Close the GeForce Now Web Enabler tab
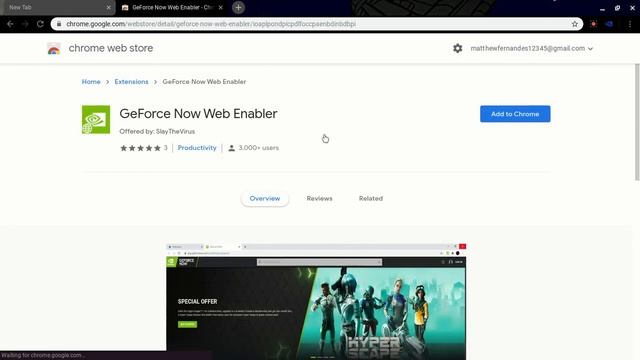This screenshot has width=640, height=360. click(x=220, y=7)
